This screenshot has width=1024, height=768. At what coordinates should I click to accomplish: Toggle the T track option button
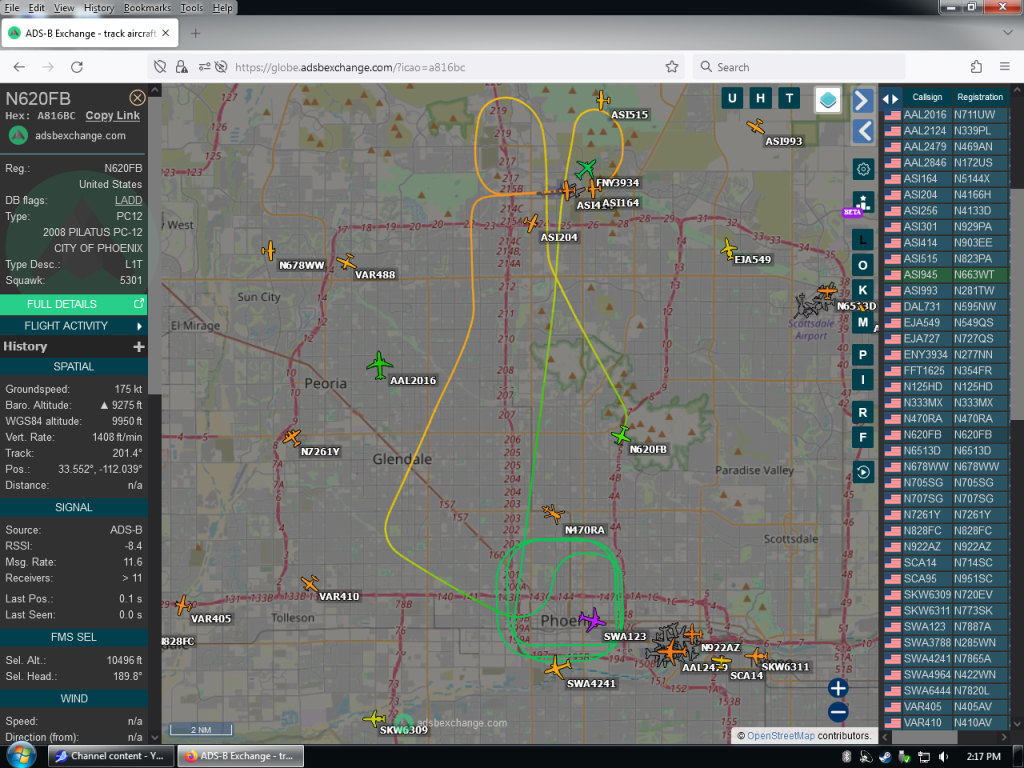point(789,98)
